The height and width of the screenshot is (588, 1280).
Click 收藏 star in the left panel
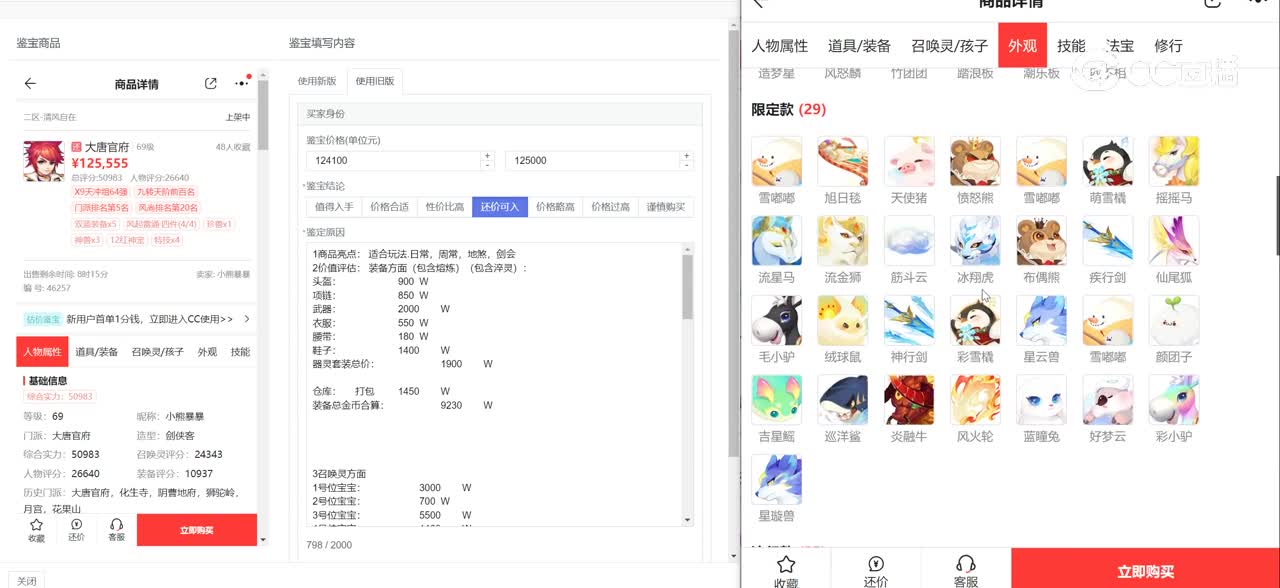point(36,530)
